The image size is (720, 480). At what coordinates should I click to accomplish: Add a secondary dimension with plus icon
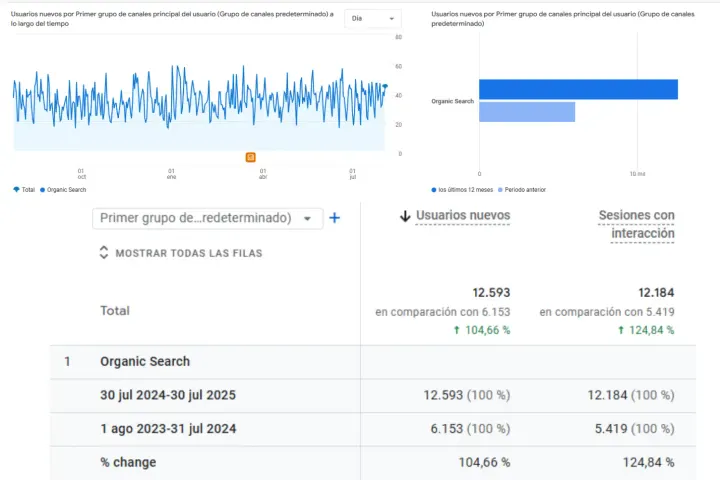335,218
